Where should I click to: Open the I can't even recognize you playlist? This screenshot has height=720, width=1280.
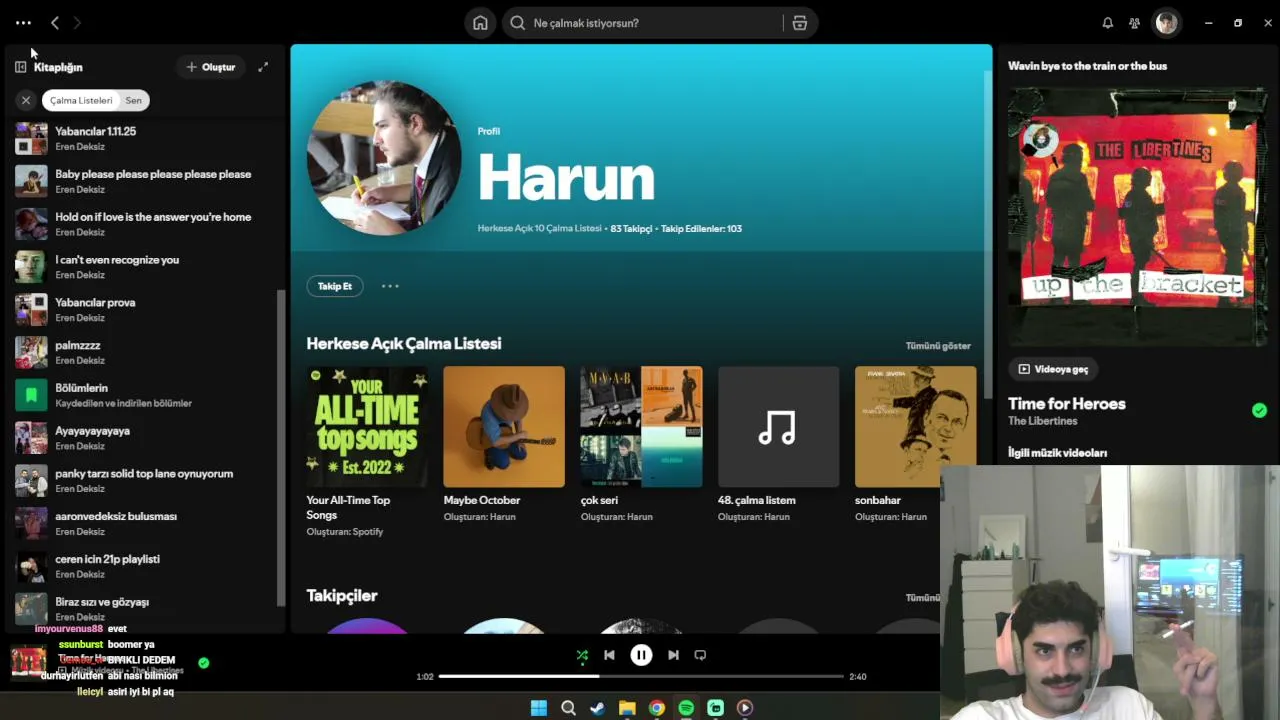pos(145,267)
